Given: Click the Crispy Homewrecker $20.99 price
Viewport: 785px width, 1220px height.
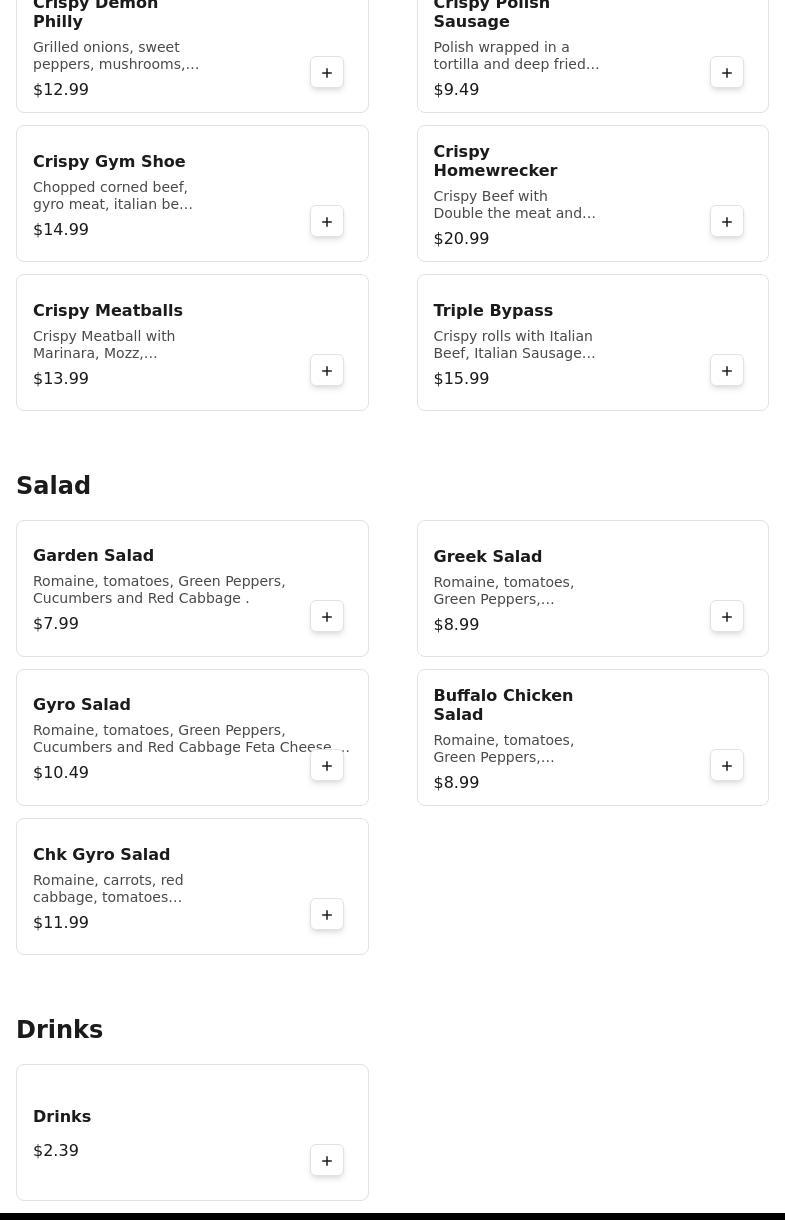Looking at the screenshot, I should tap(461, 239).
